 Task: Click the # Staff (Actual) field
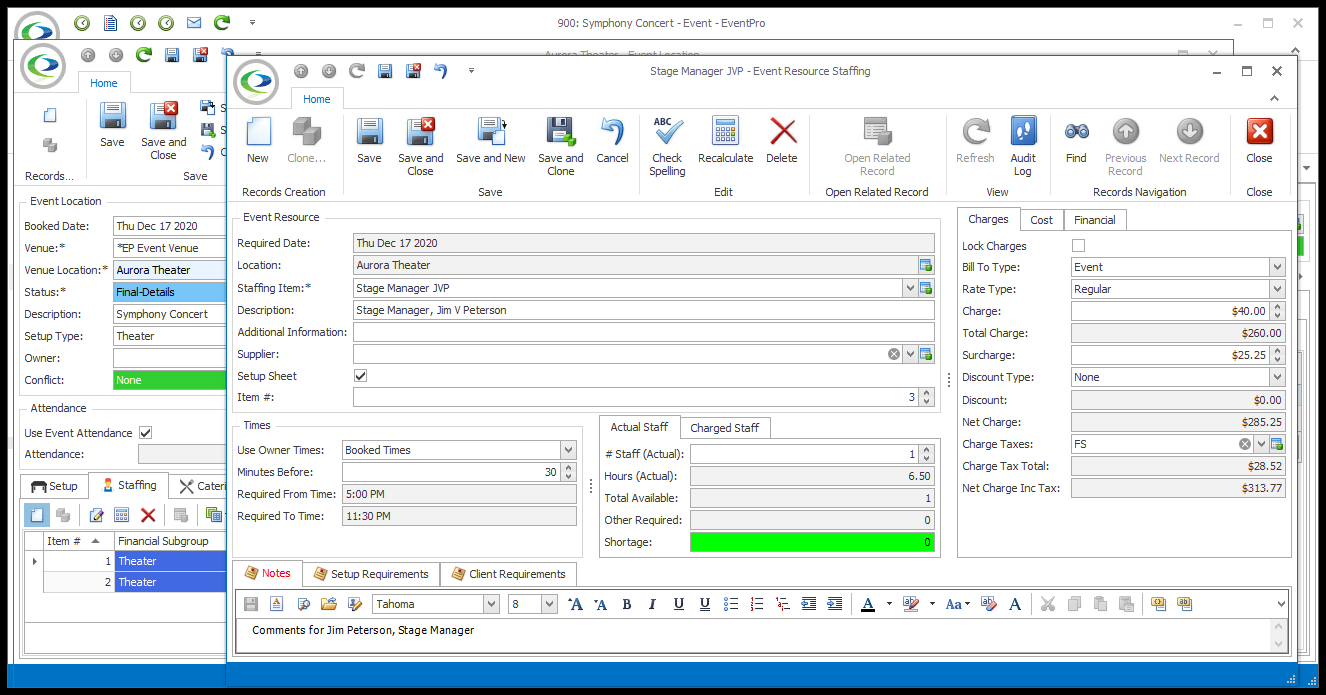coord(812,454)
